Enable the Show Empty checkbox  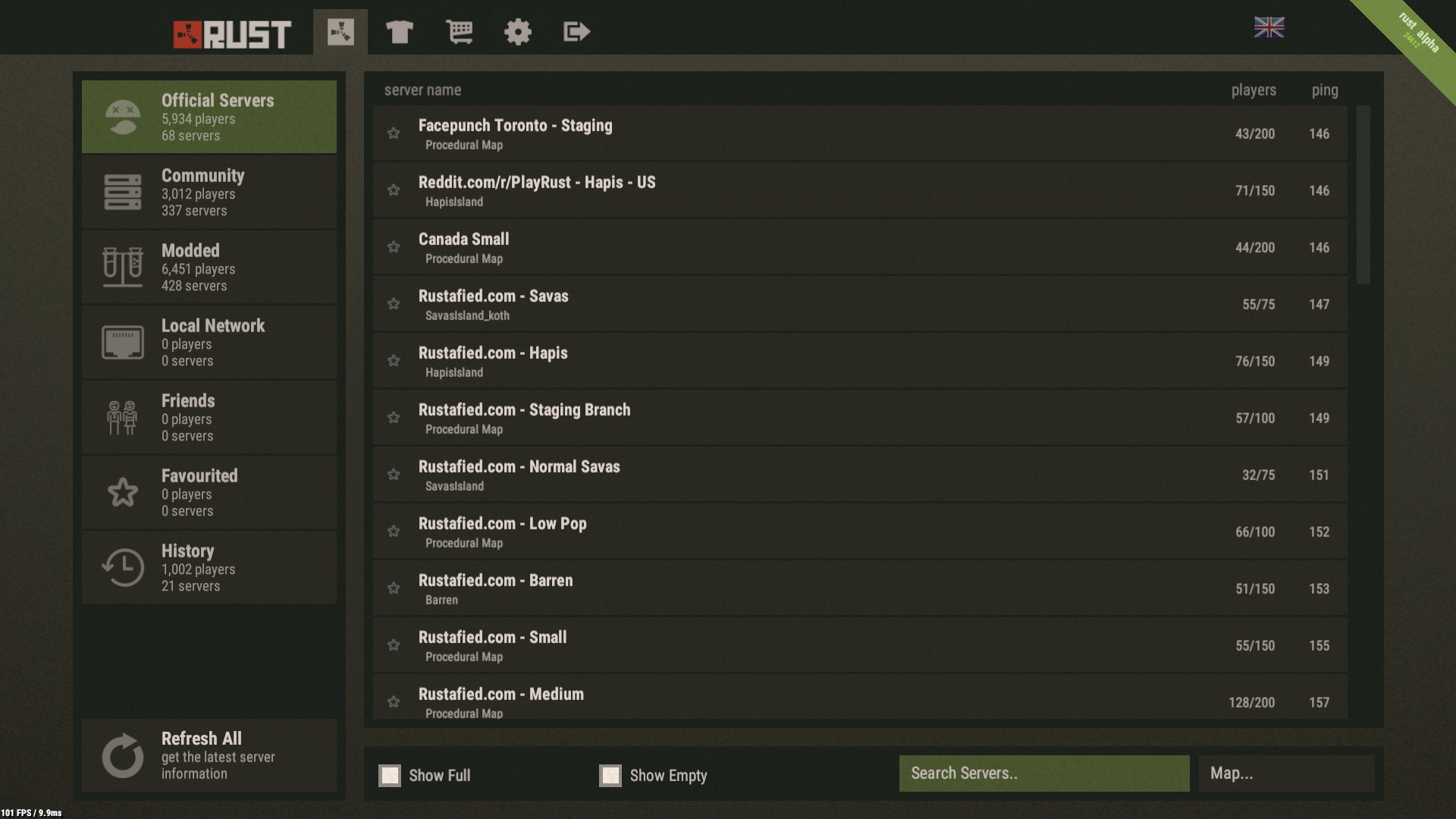tap(610, 775)
